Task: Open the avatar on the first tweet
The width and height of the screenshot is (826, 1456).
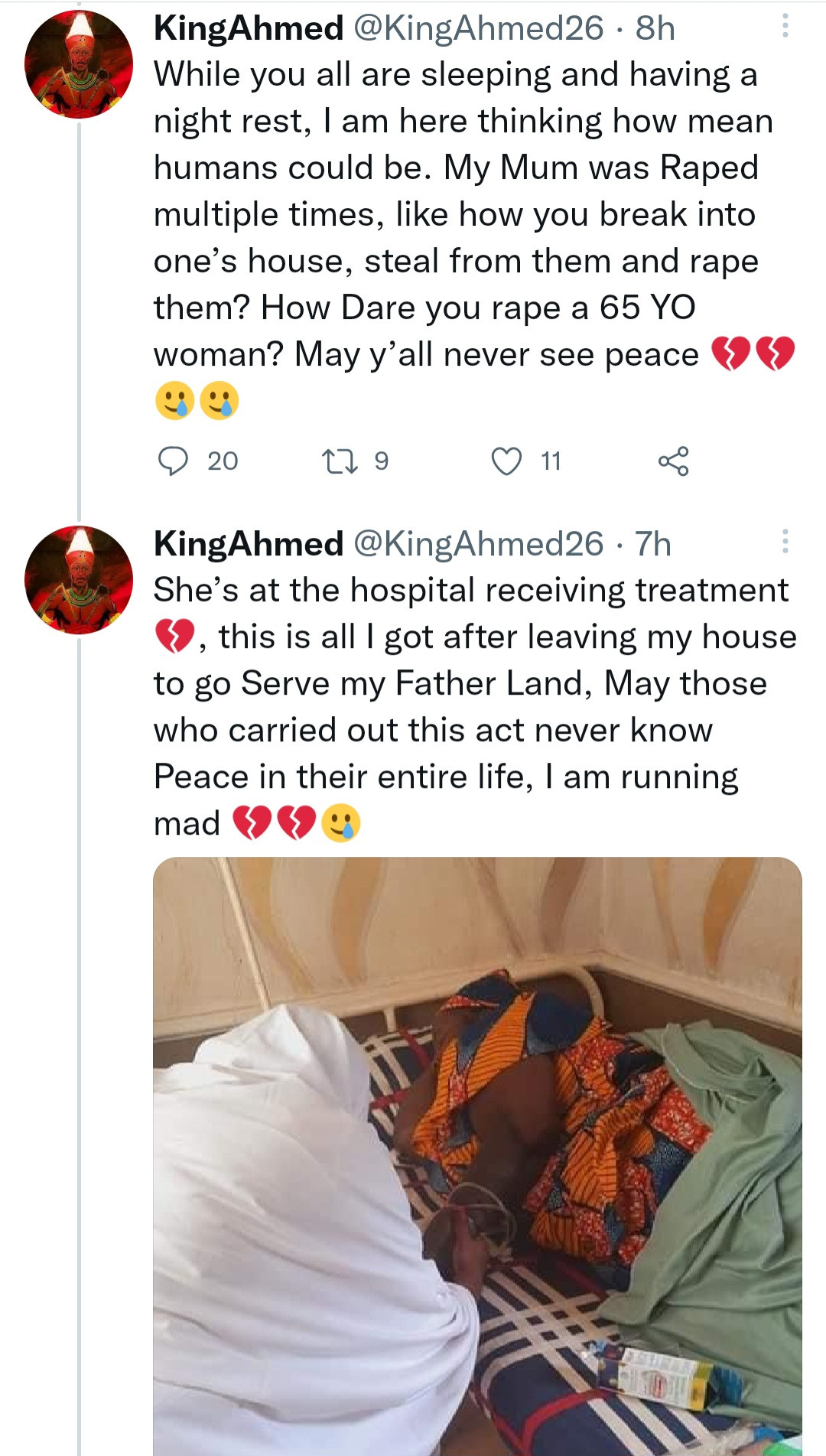Action: click(x=79, y=64)
